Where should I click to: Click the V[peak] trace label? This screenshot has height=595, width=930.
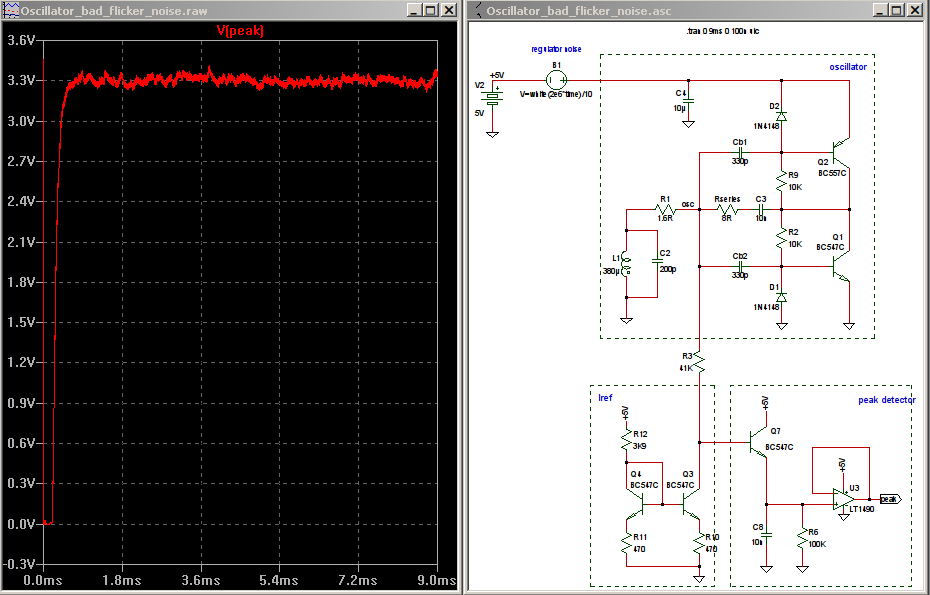click(x=240, y=31)
